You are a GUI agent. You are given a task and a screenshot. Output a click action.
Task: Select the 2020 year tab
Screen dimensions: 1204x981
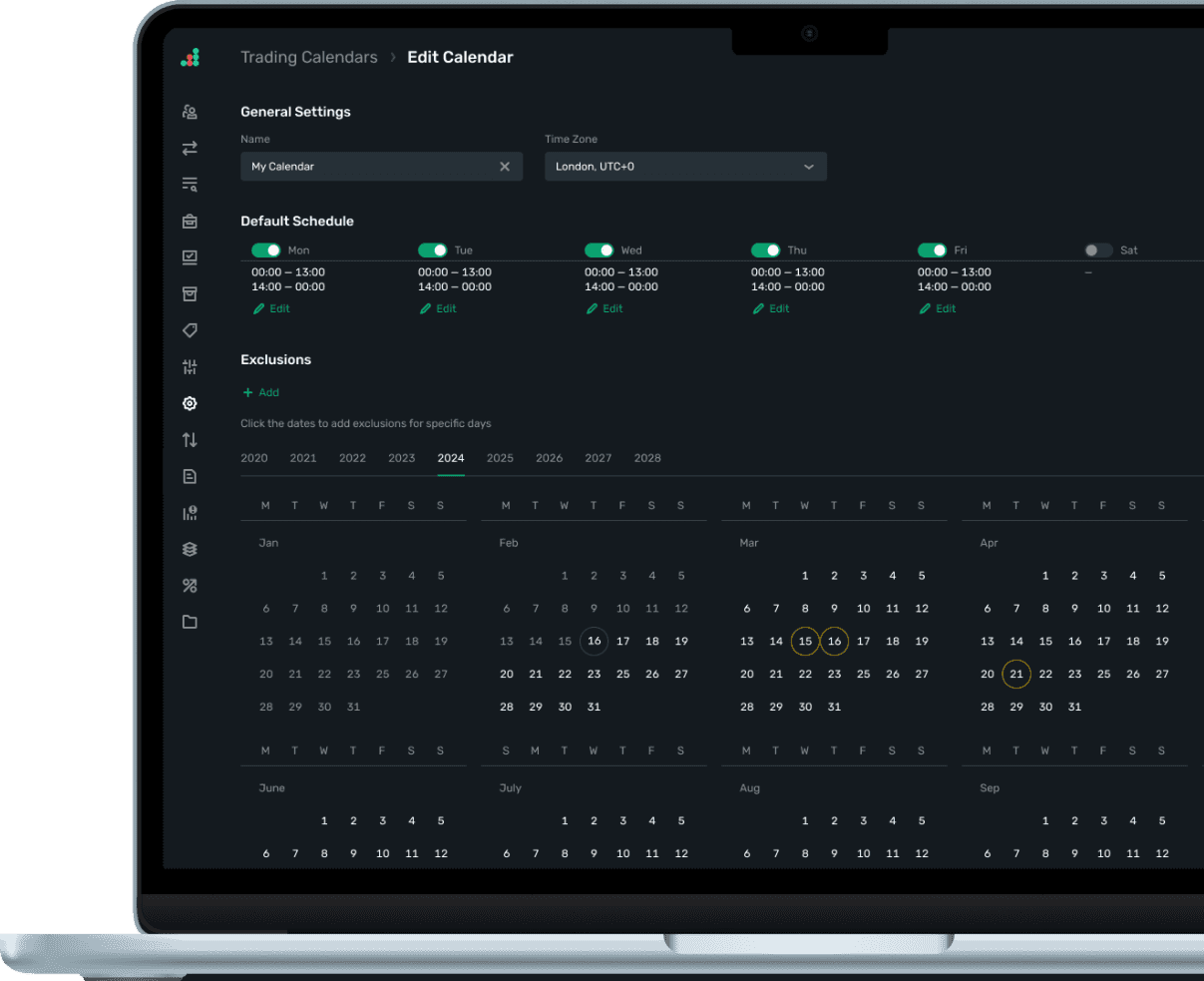pos(254,458)
